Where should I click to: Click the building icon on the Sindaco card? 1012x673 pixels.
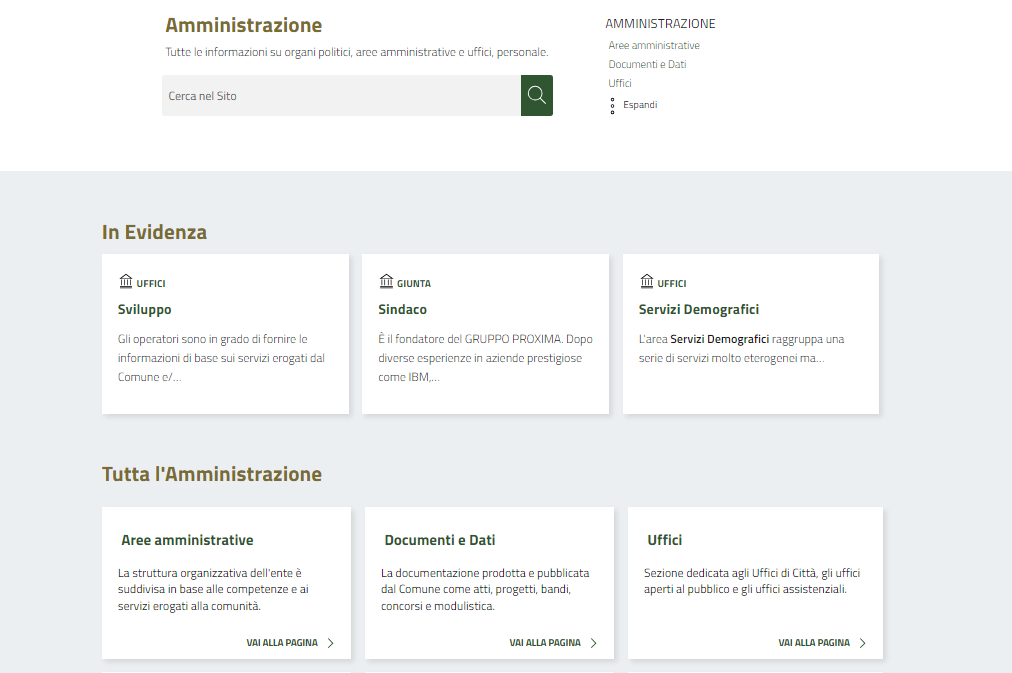pos(386,282)
